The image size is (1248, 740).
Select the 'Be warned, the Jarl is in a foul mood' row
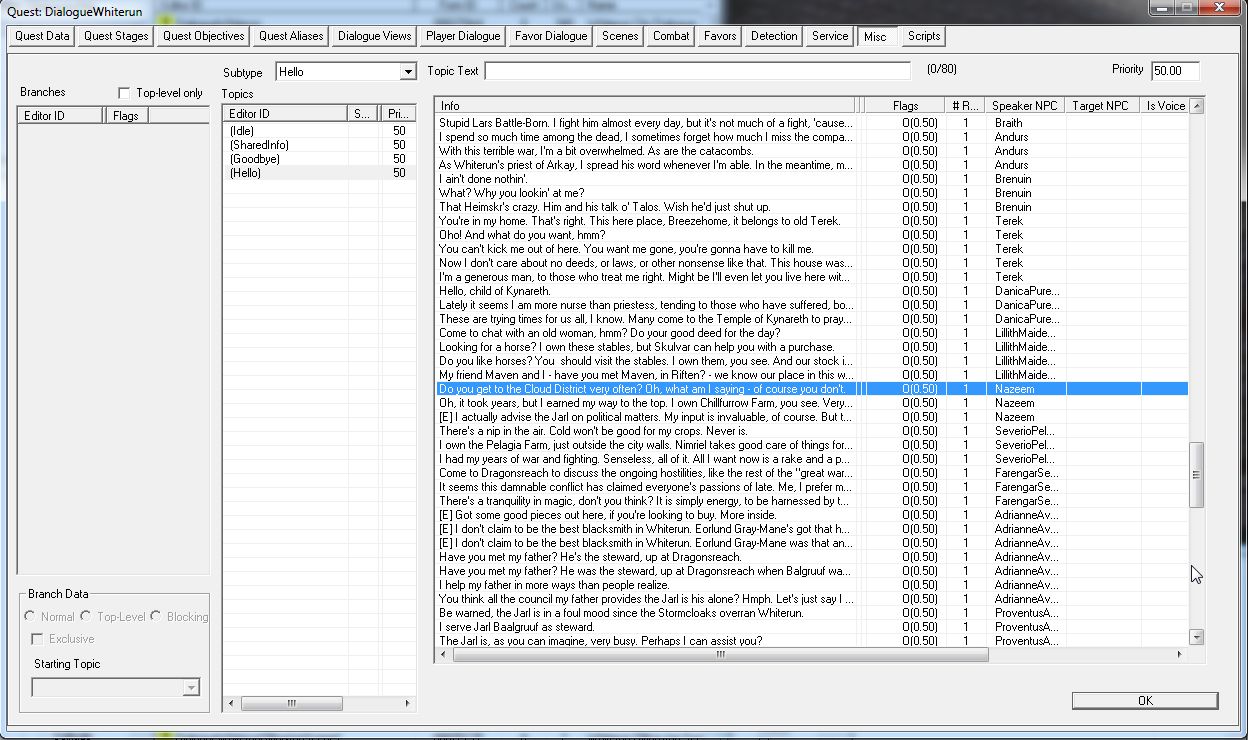pos(812,613)
